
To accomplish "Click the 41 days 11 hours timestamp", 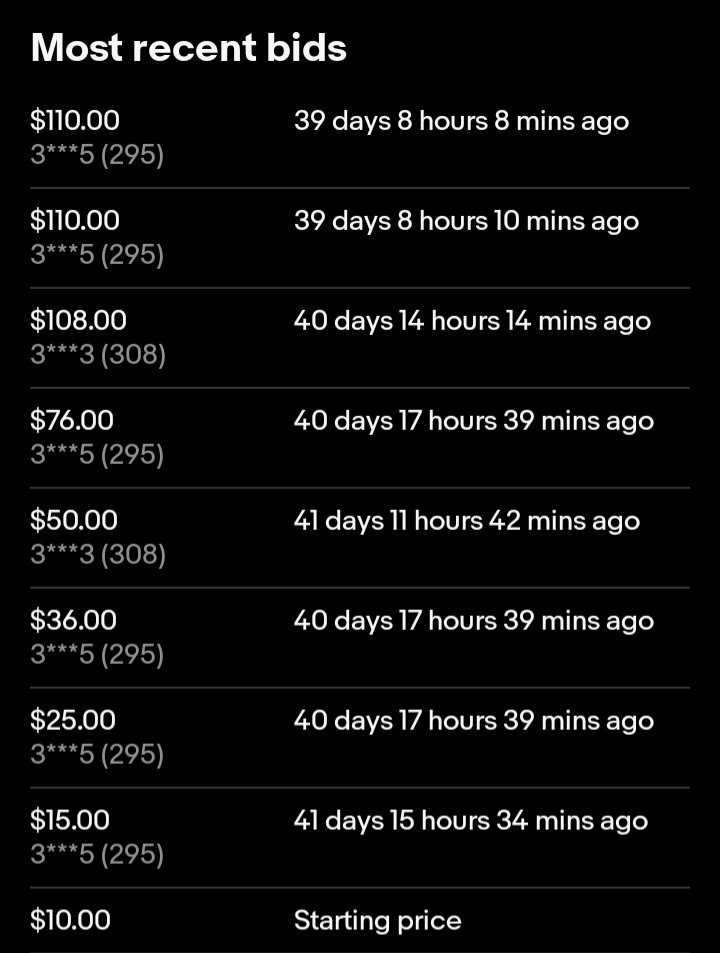I will pos(467,521).
